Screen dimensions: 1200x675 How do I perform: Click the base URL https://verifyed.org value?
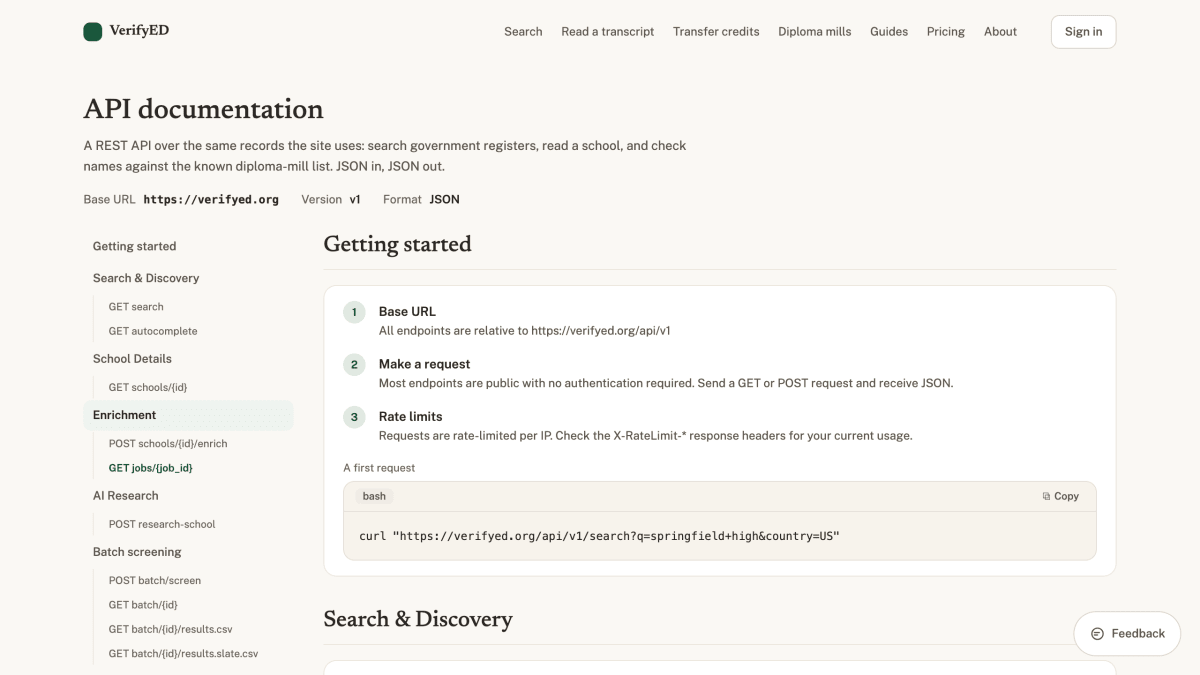click(211, 199)
